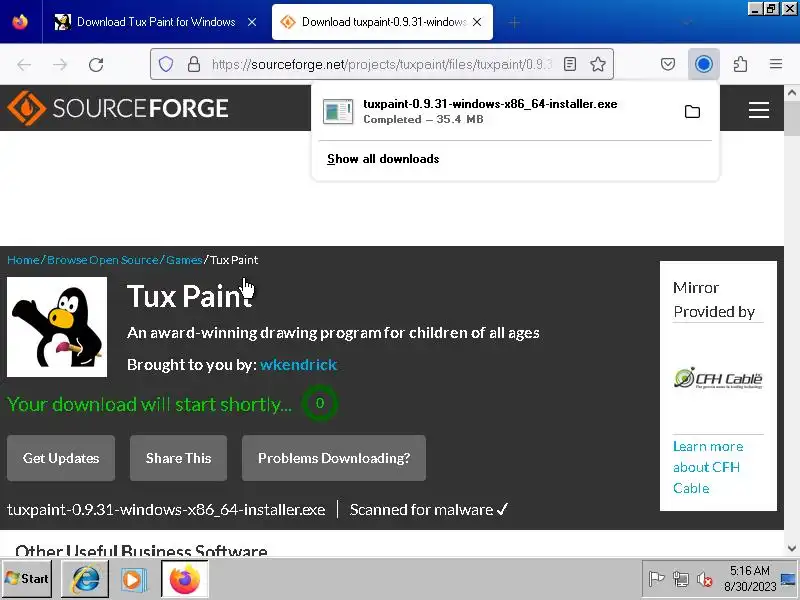Open network status tray icon

click(681, 579)
